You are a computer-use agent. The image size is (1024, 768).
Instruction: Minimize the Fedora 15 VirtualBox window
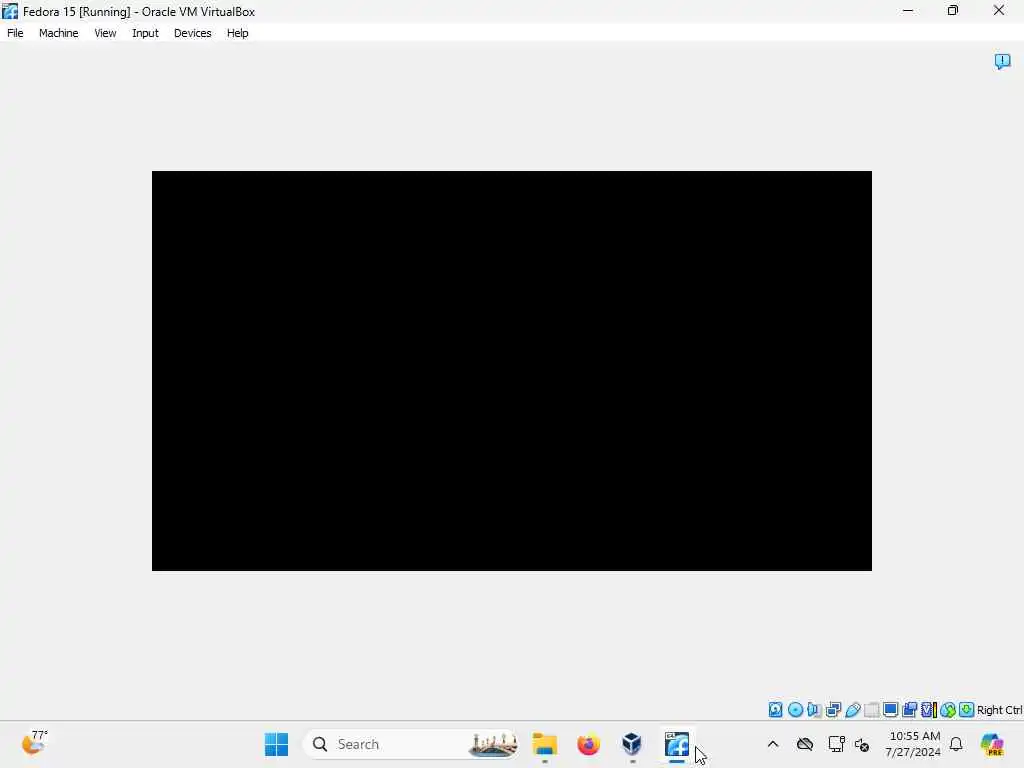(x=908, y=10)
